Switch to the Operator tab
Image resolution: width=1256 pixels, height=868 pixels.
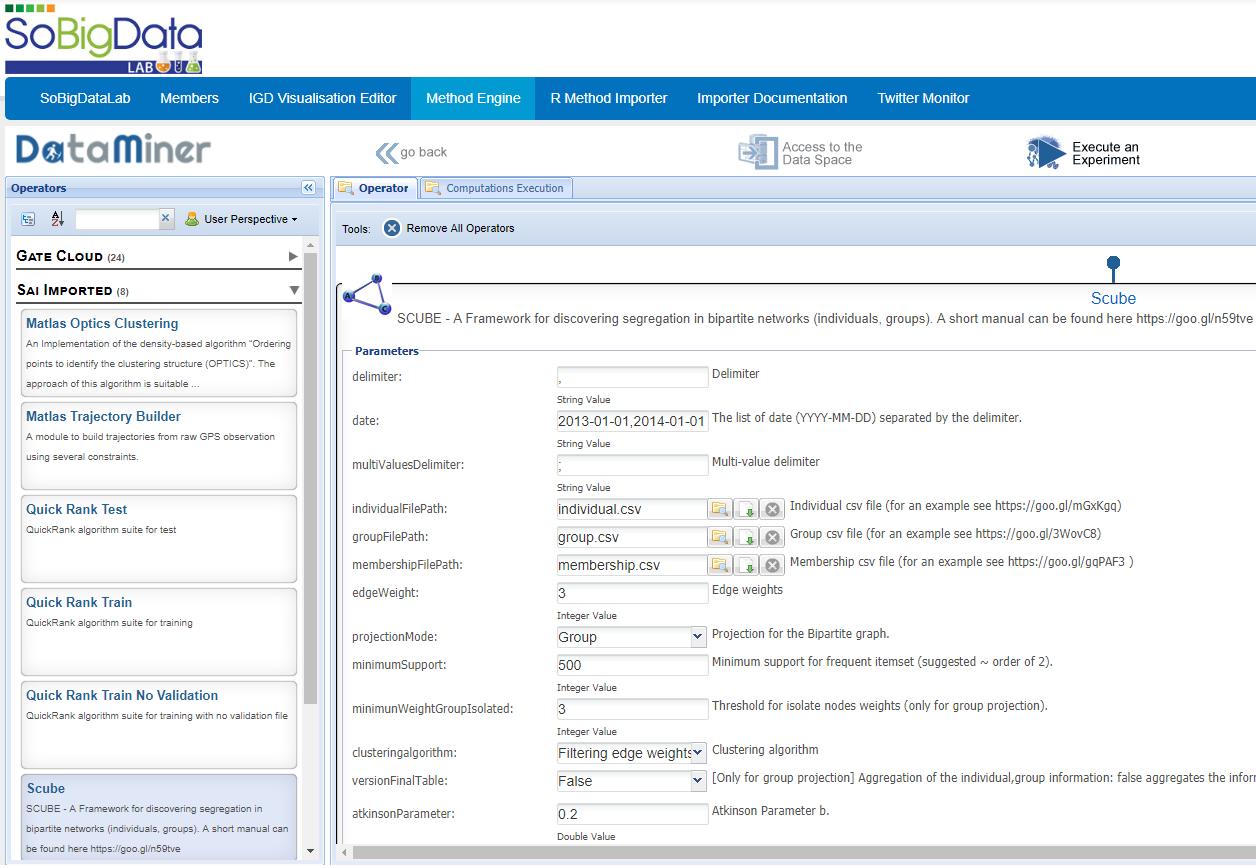374,188
